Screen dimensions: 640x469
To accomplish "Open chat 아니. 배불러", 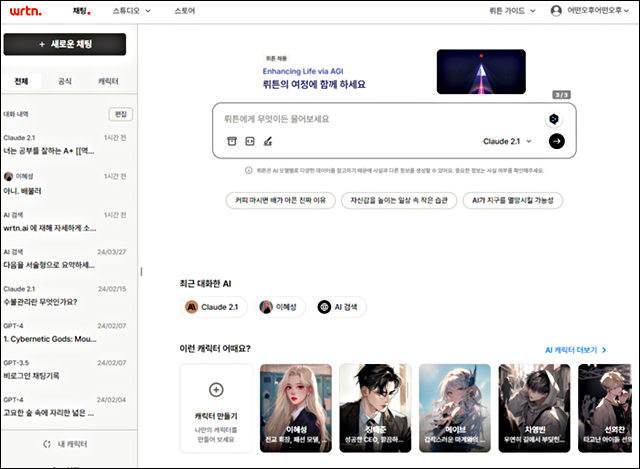I will (x=65, y=183).
